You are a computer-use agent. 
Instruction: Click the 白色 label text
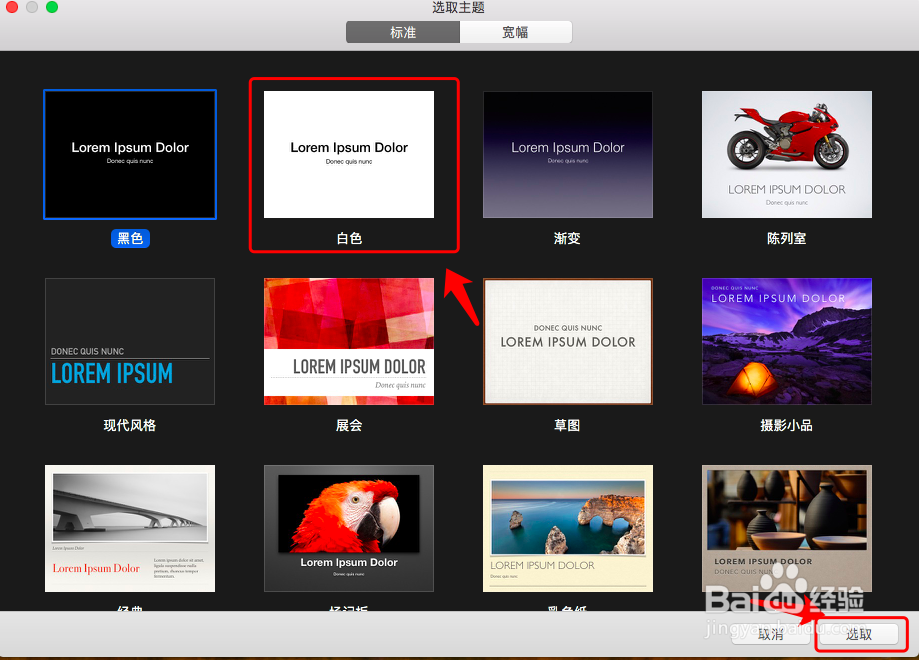click(x=349, y=239)
